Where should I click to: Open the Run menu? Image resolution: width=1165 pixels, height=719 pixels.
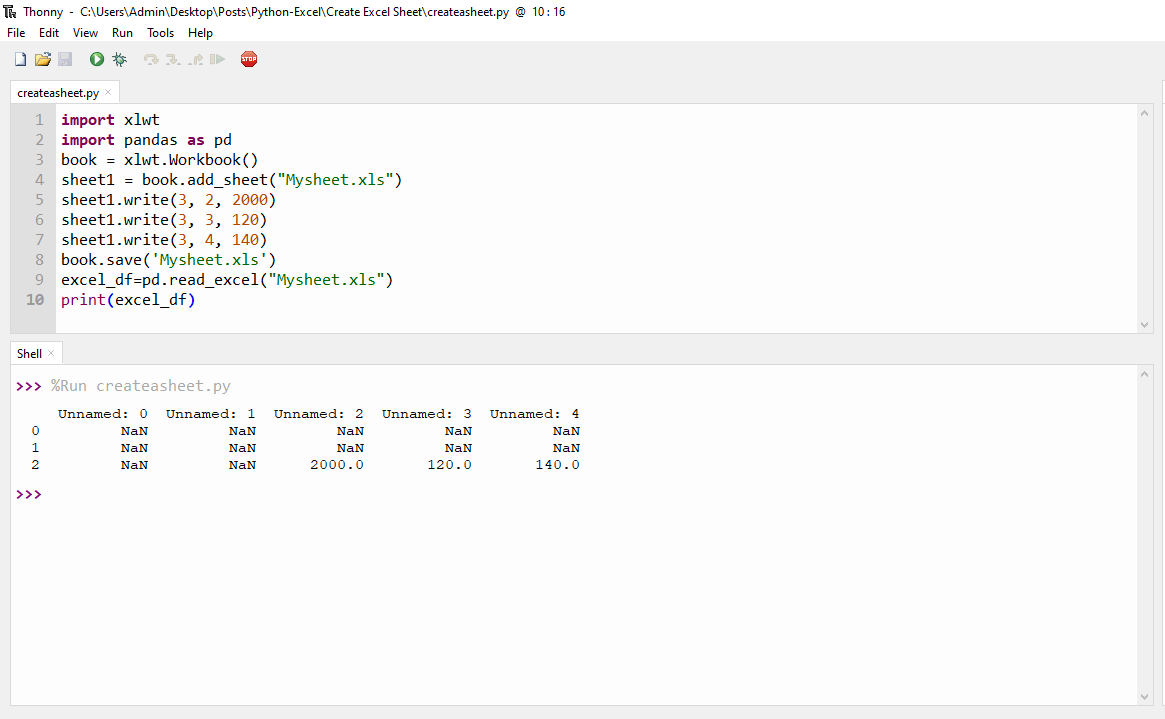pos(122,32)
